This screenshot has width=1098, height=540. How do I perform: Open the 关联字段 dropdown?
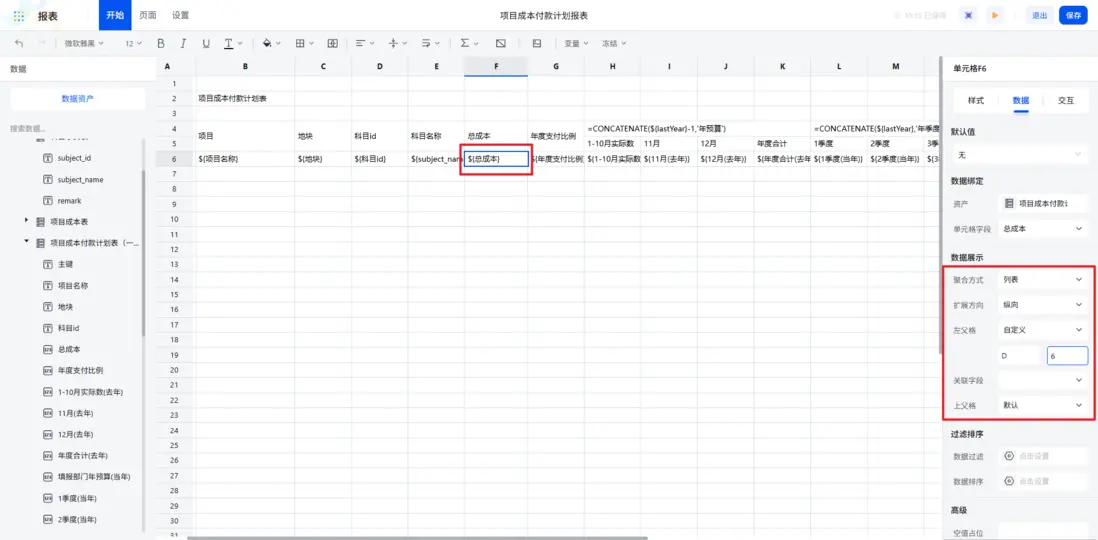pos(1043,380)
